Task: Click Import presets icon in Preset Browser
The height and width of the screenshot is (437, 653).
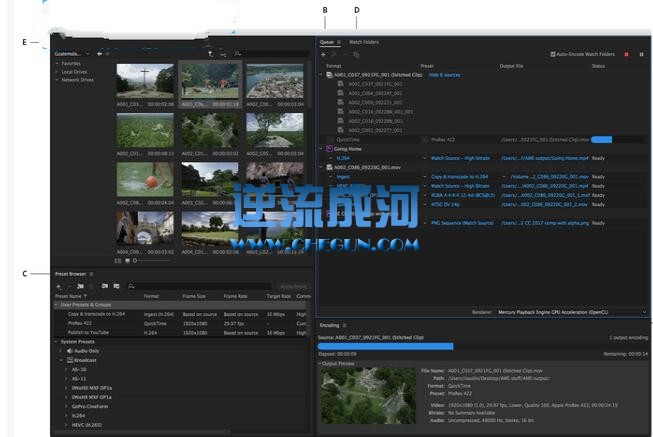Action: (x=105, y=286)
